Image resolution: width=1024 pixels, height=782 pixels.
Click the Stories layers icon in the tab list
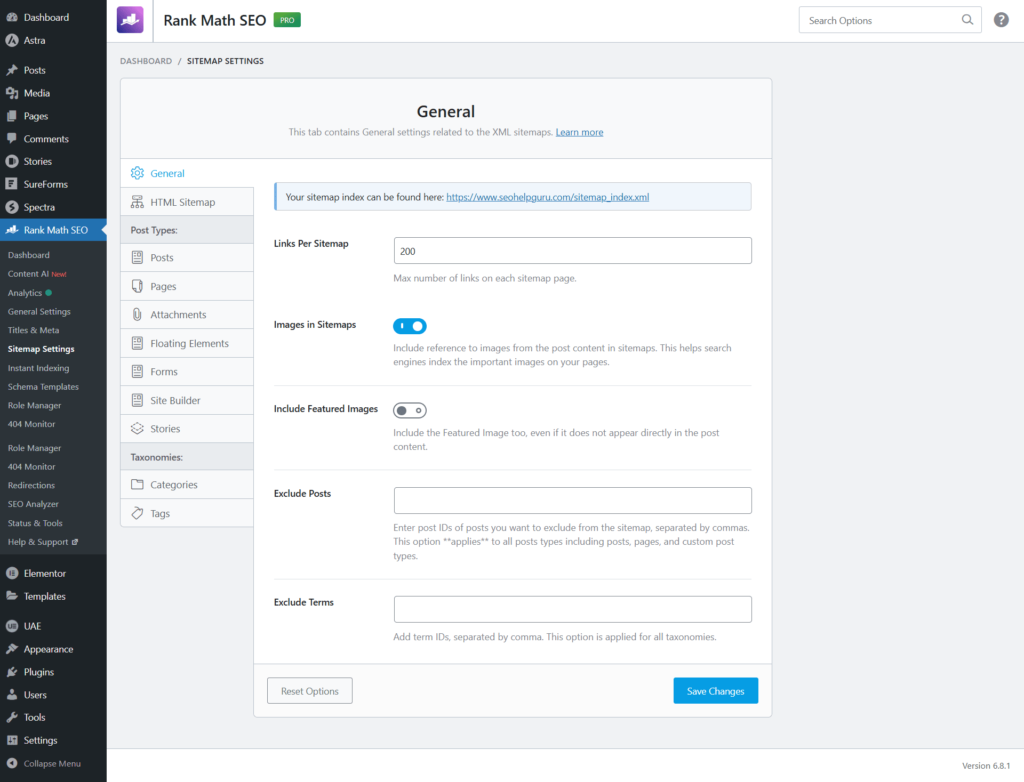pyautogui.click(x=137, y=429)
